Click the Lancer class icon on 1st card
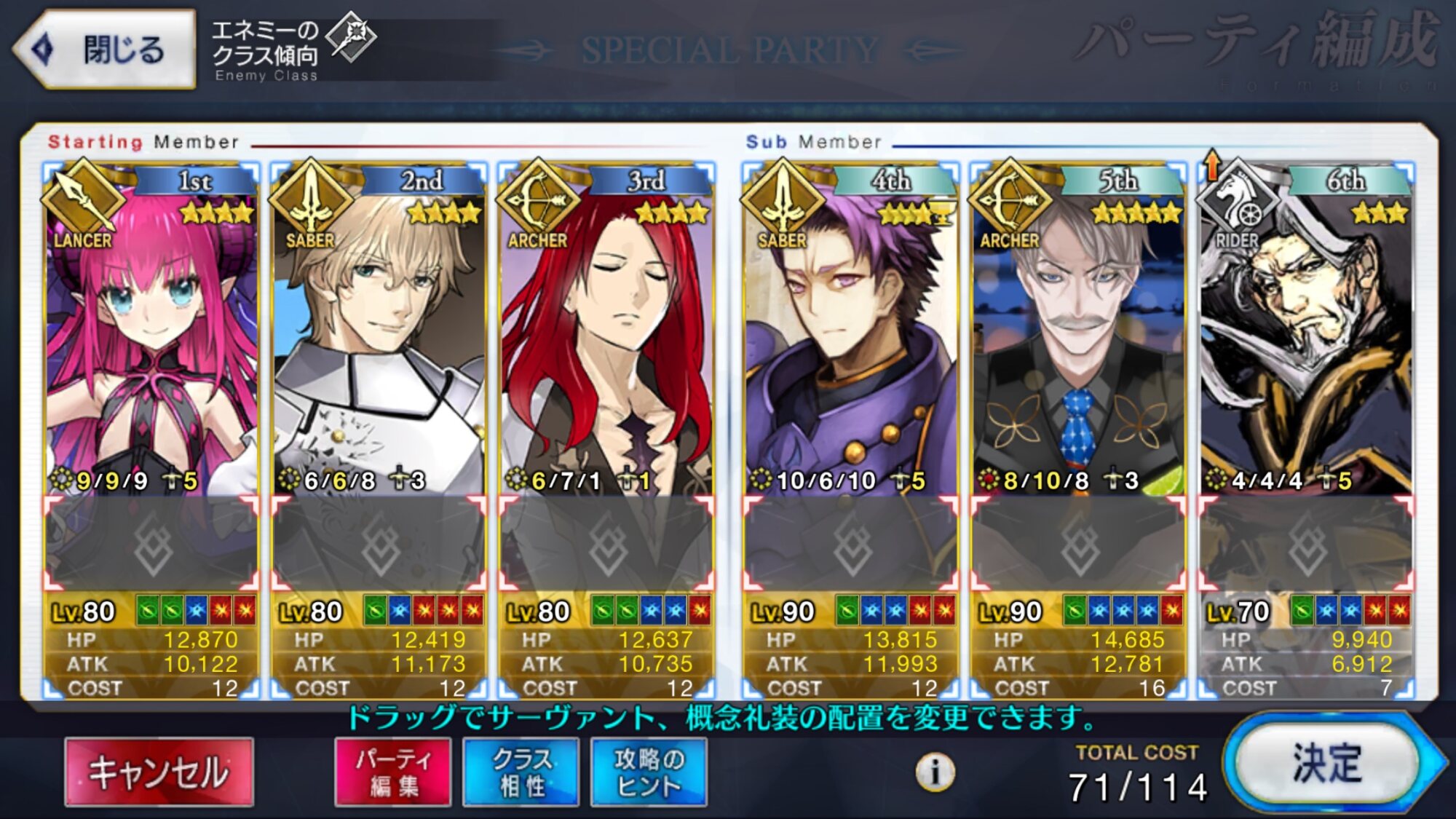Viewport: 1456px width, 819px height. pos(82,202)
